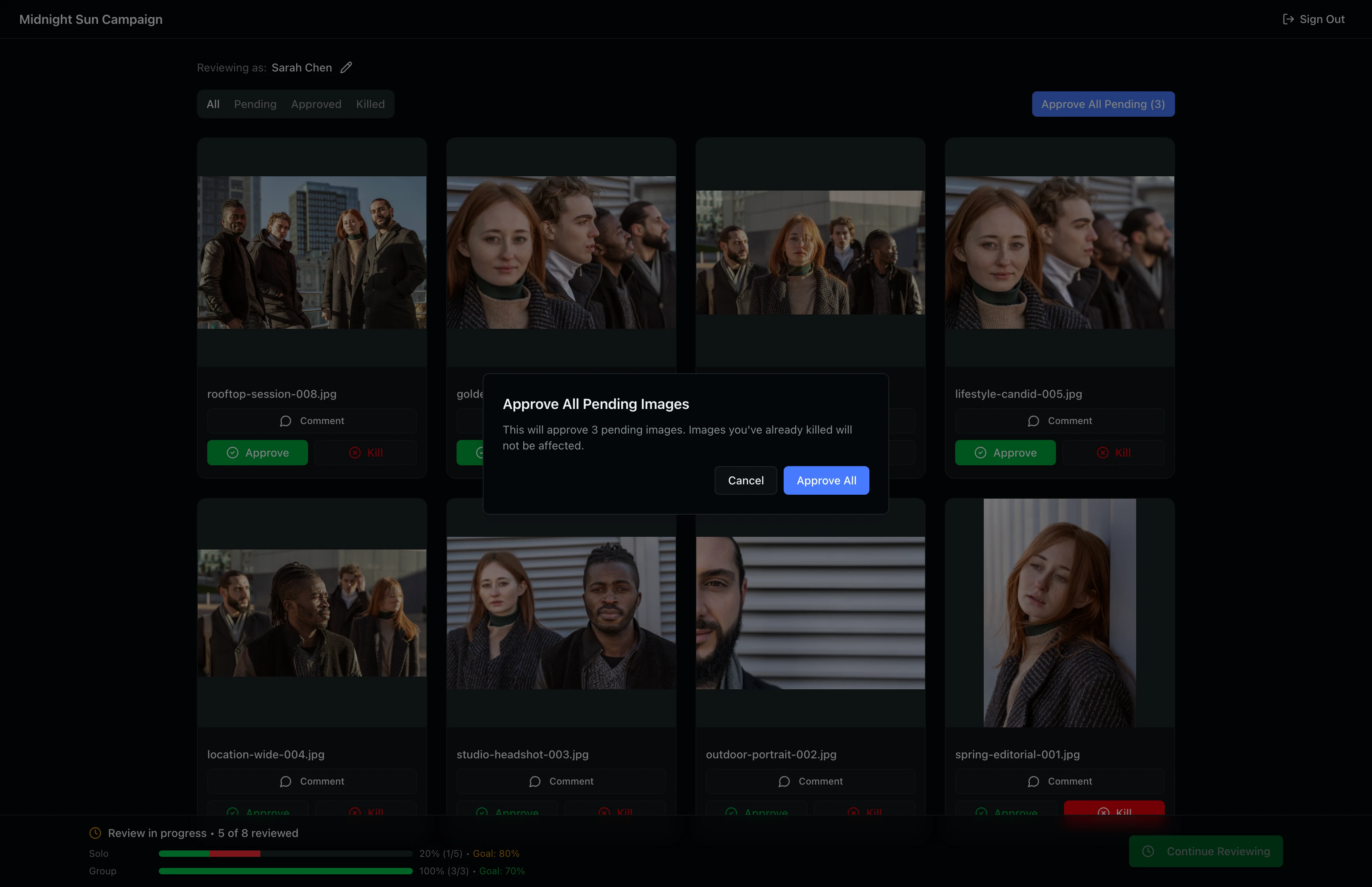Click the comment bubble icon on studio-headshot-003.jpg
This screenshot has width=1372, height=887.
click(535, 782)
